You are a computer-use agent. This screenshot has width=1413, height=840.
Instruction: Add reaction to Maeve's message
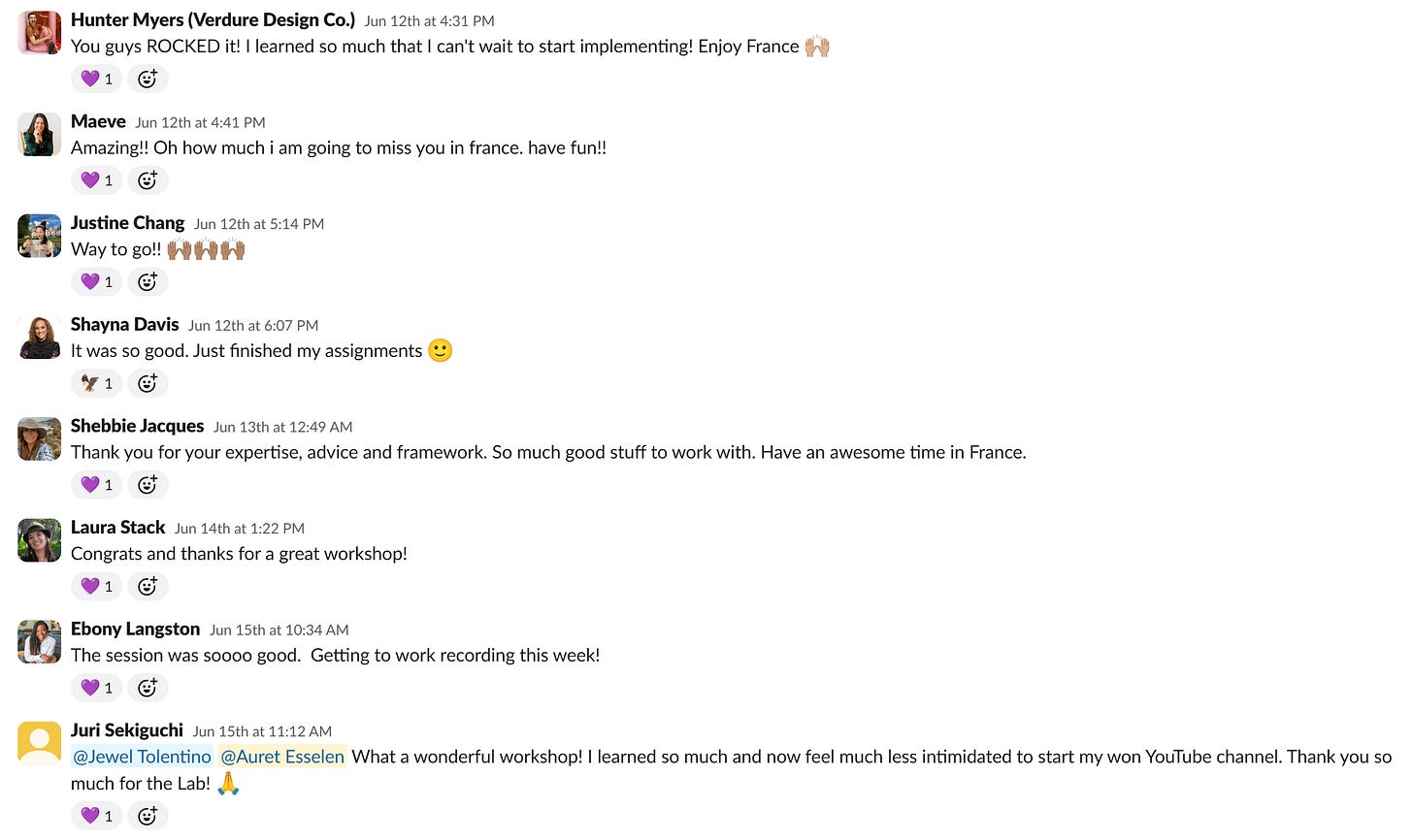148,180
